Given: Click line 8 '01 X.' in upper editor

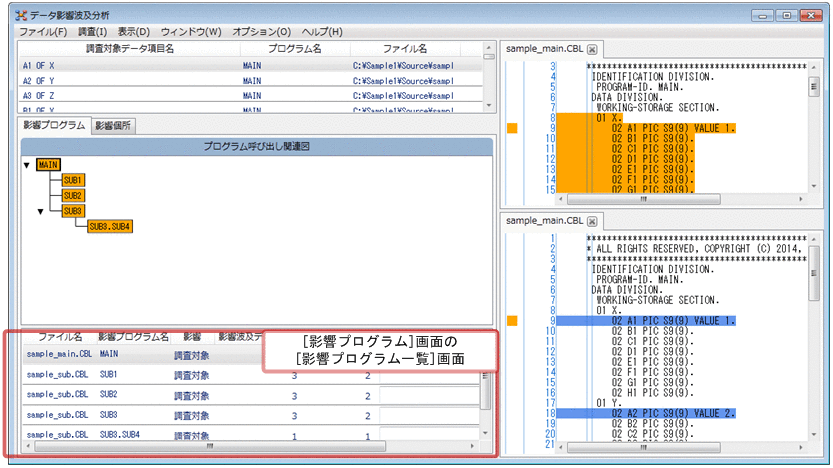Looking at the screenshot, I should (609, 118).
